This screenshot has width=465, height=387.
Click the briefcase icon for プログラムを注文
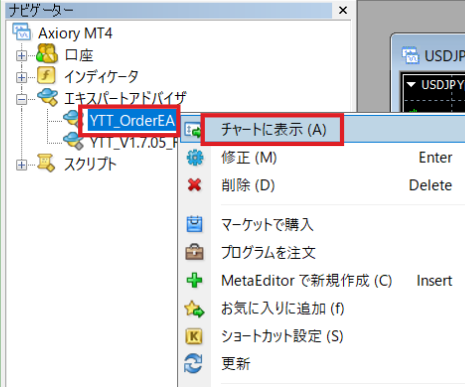click(194, 252)
